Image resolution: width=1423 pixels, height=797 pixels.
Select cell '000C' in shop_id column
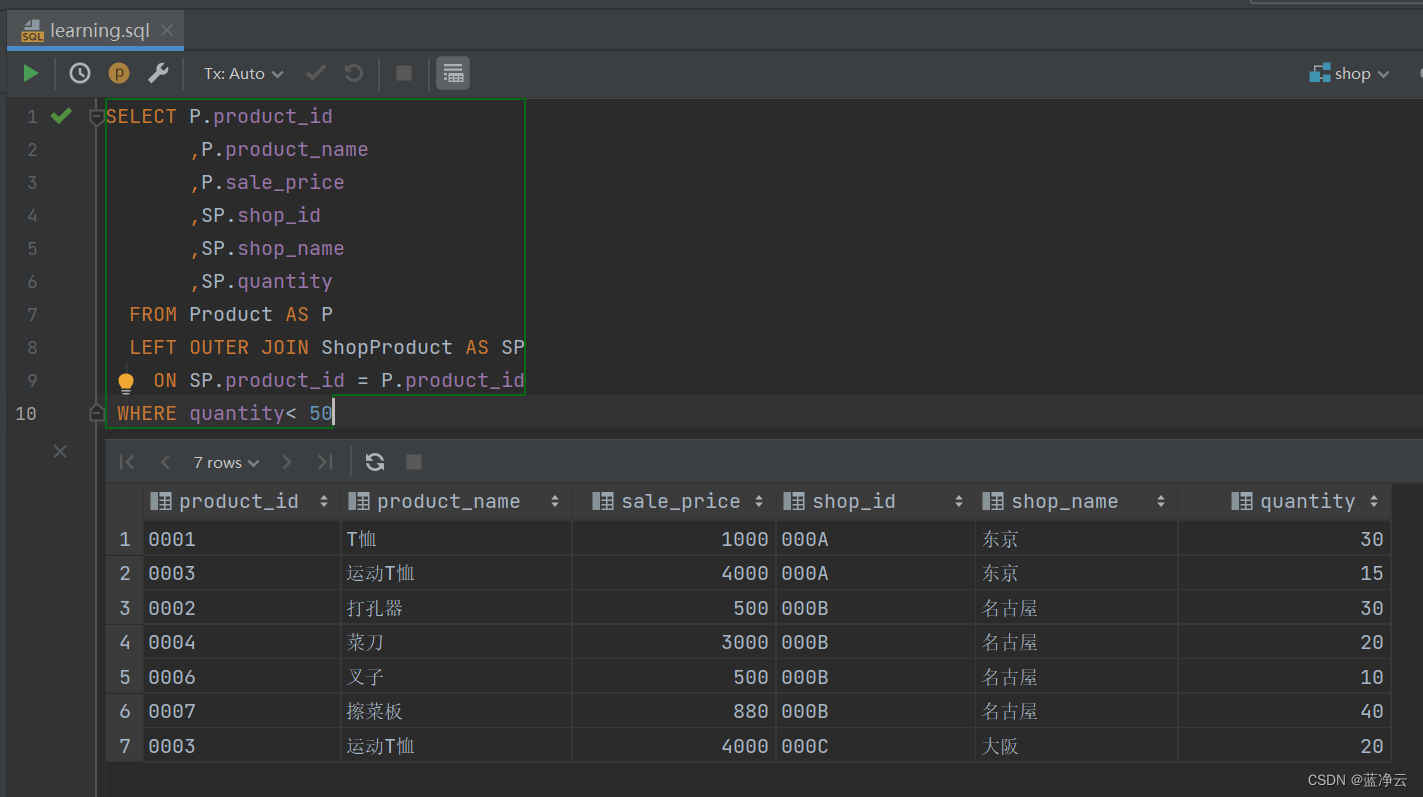(x=876, y=746)
